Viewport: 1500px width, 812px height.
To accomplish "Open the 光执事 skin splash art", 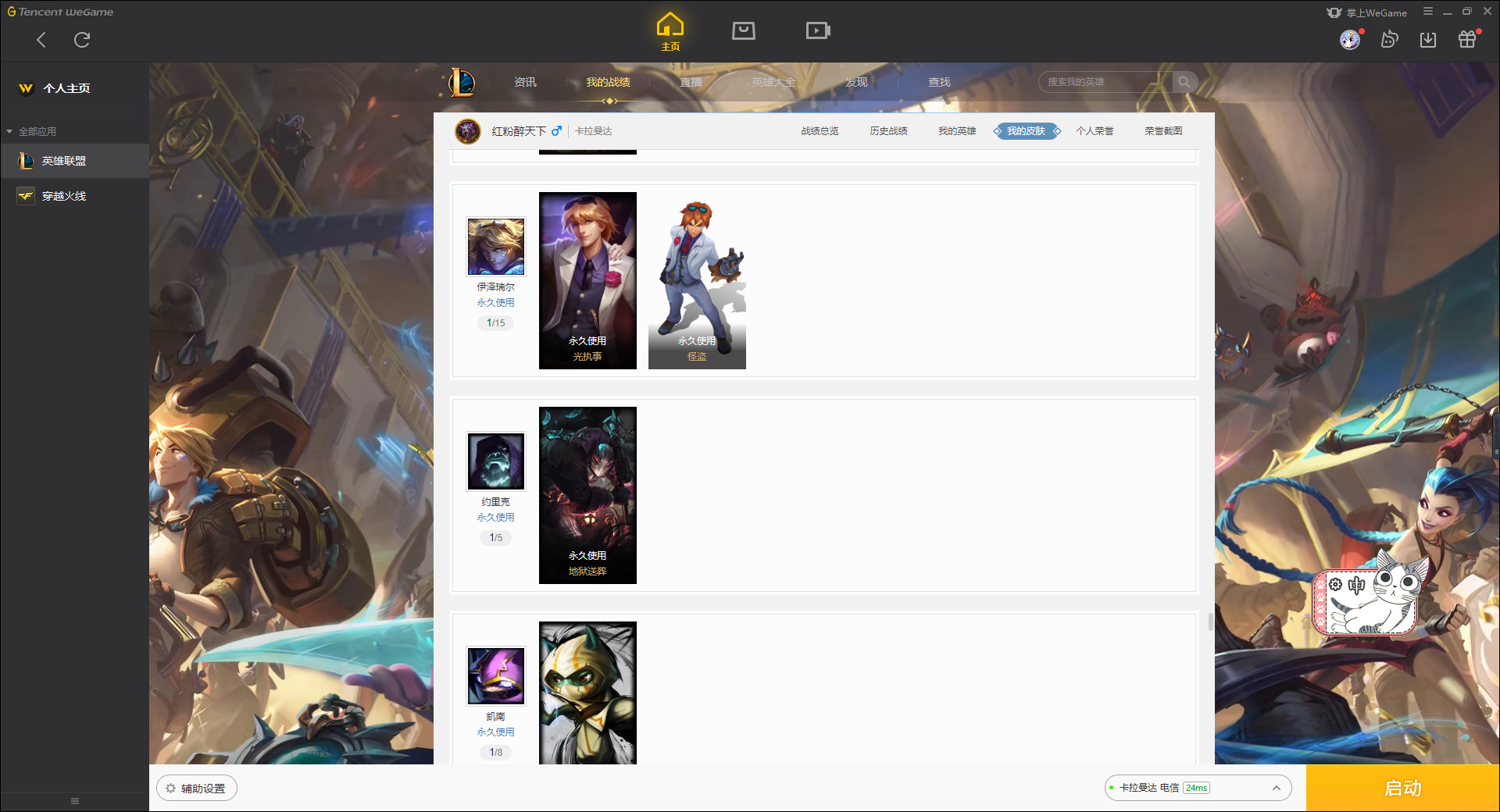I will point(587,280).
